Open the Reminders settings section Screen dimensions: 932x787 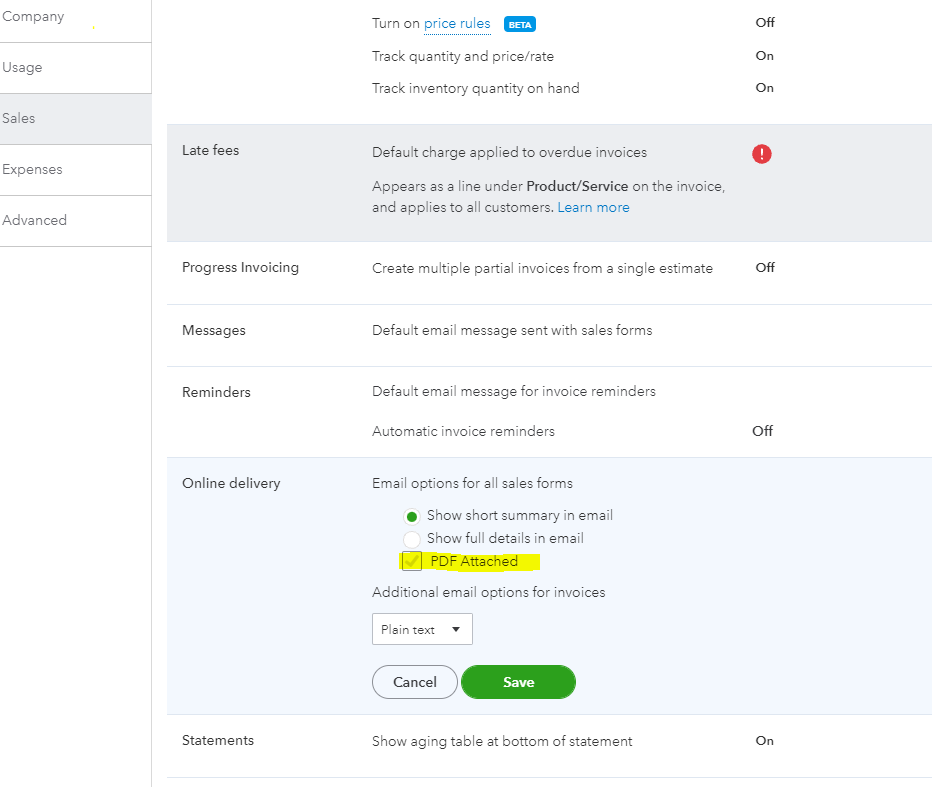coord(216,393)
